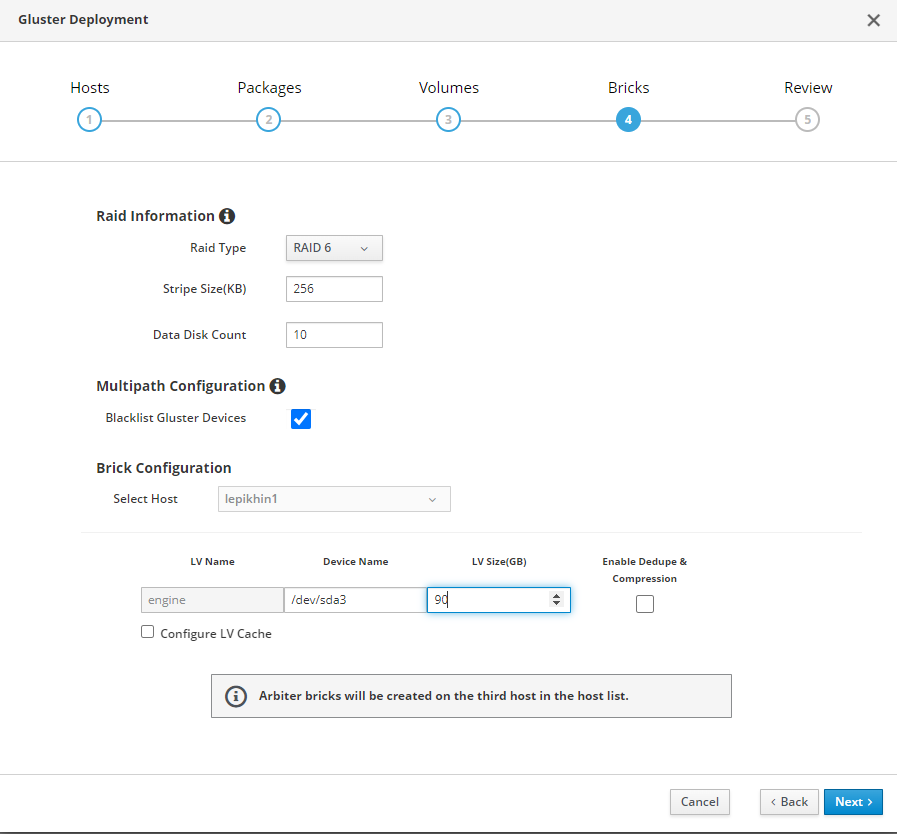Viewport: 897px width, 834px height.
Task: Click the Stripe Size(KB) field
Action: point(334,289)
